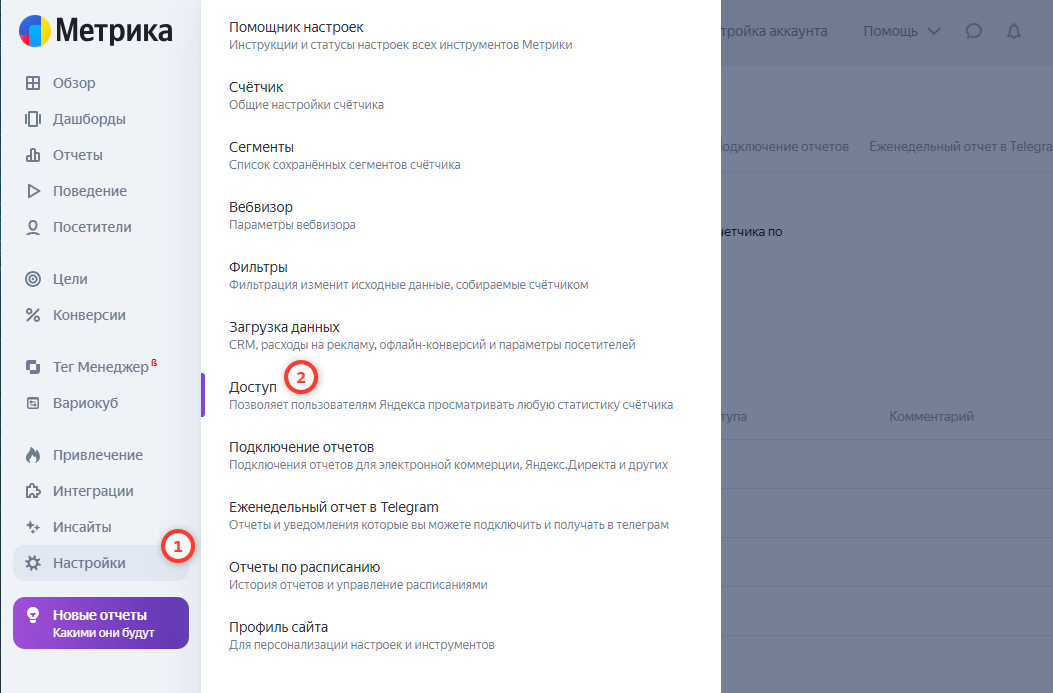
Task: Click the Цели target icon
Action: click(x=33, y=279)
